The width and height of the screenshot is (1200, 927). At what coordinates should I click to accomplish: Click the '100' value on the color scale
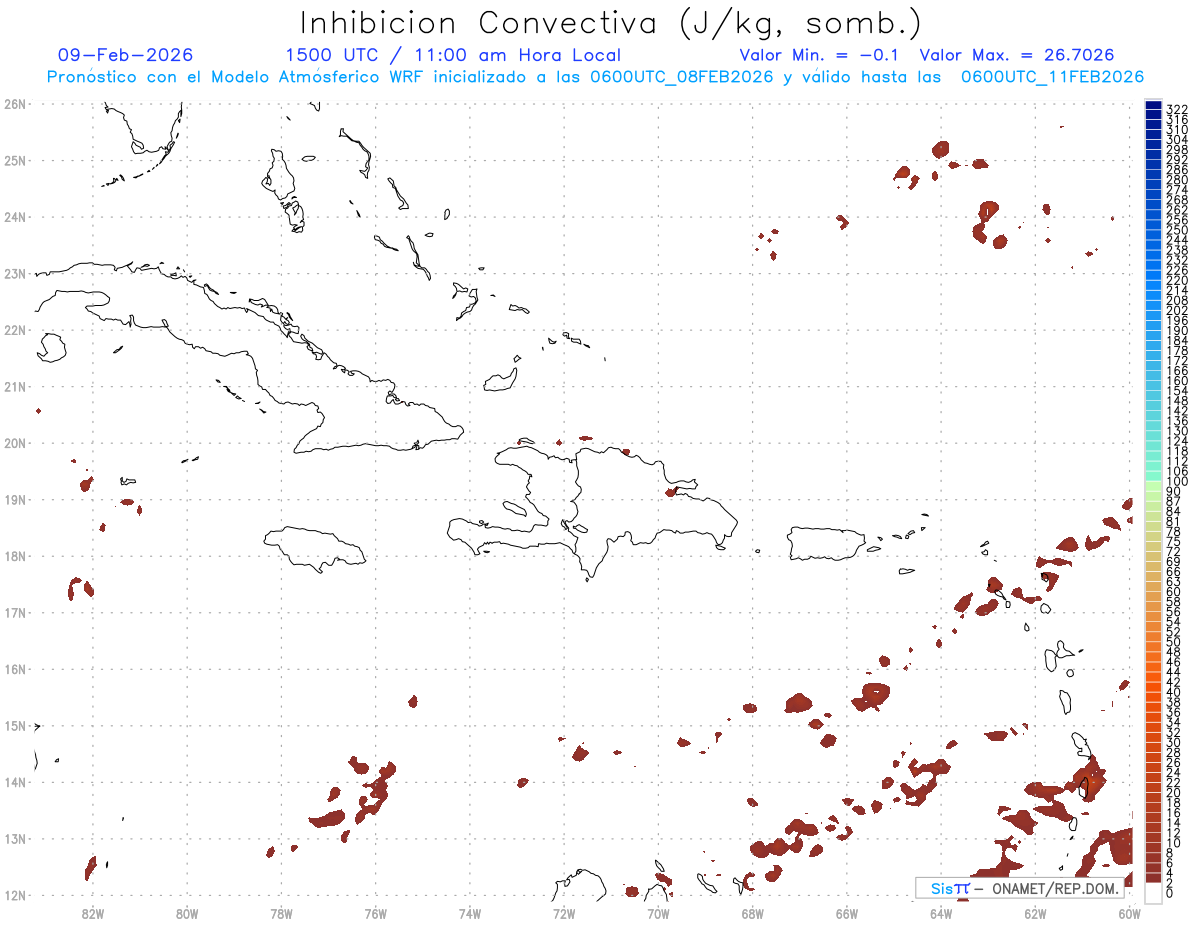[1177, 482]
